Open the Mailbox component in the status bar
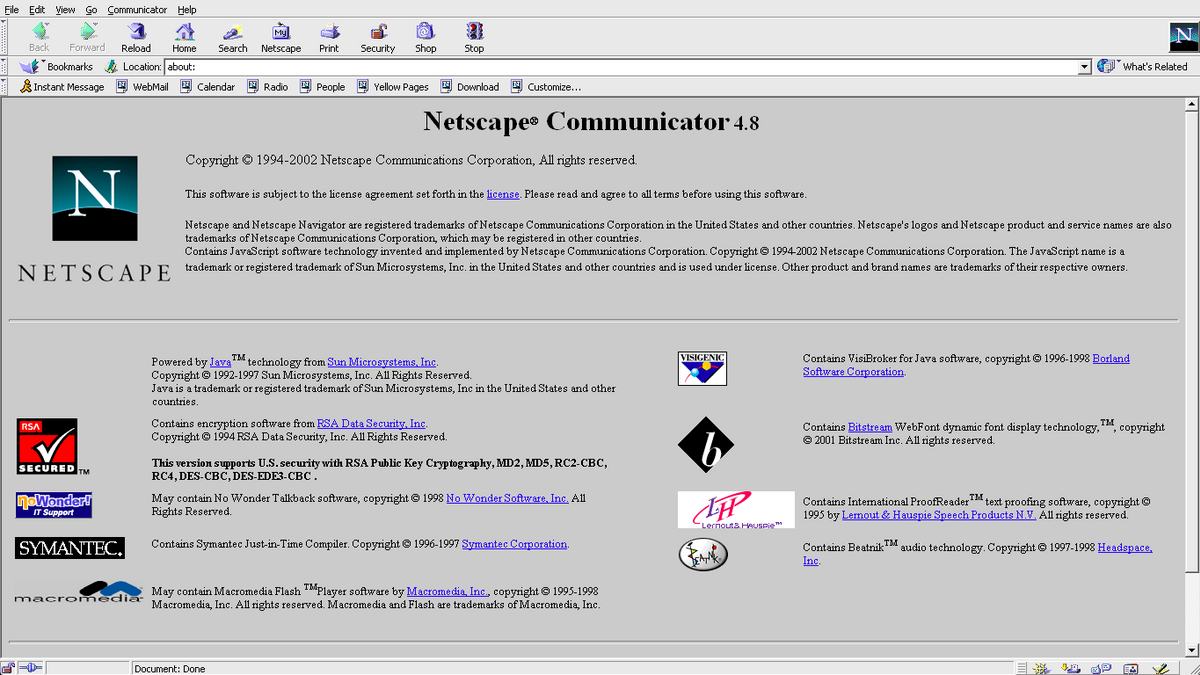 coord(1072,667)
